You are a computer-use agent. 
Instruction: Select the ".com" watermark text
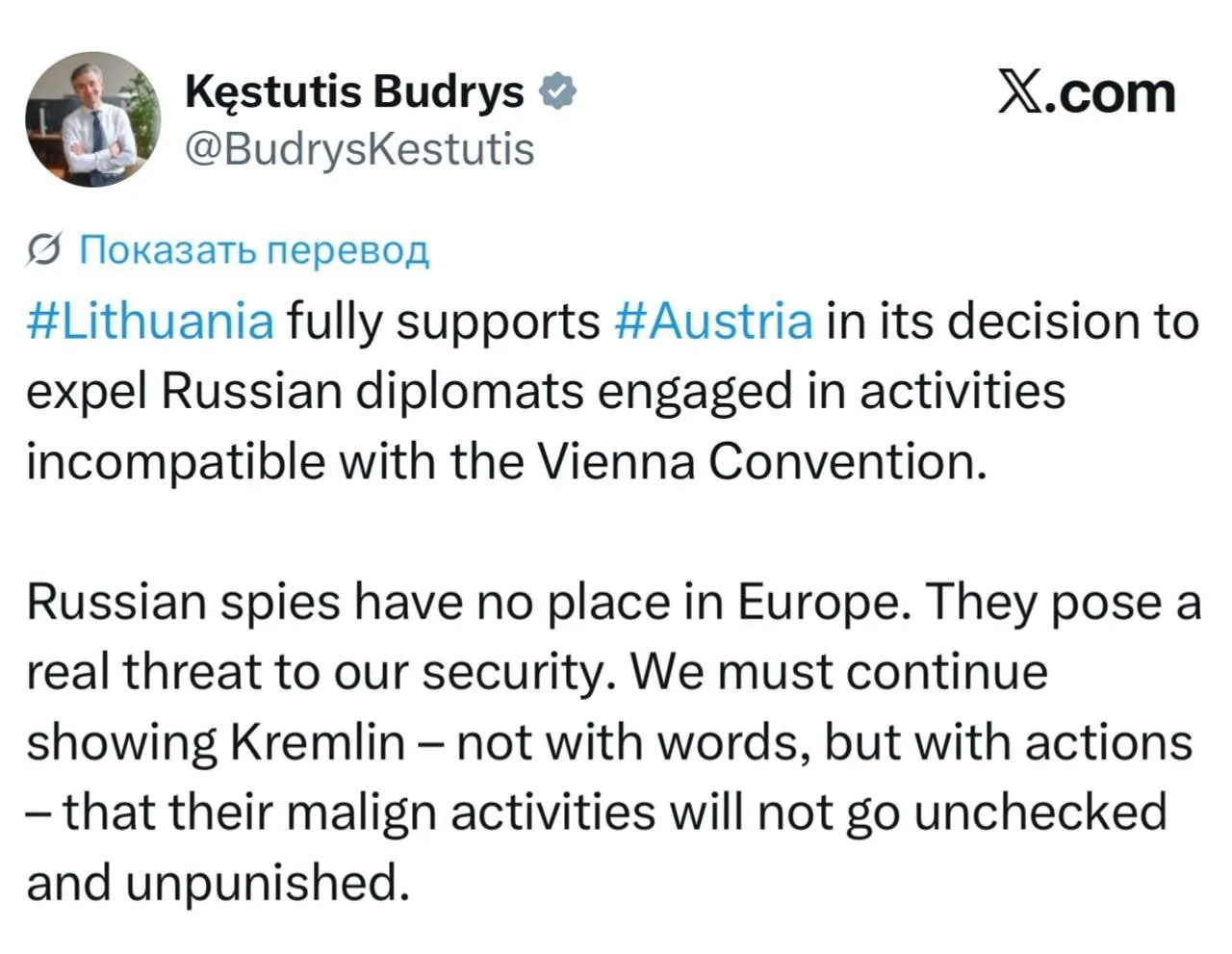[x=1109, y=94]
